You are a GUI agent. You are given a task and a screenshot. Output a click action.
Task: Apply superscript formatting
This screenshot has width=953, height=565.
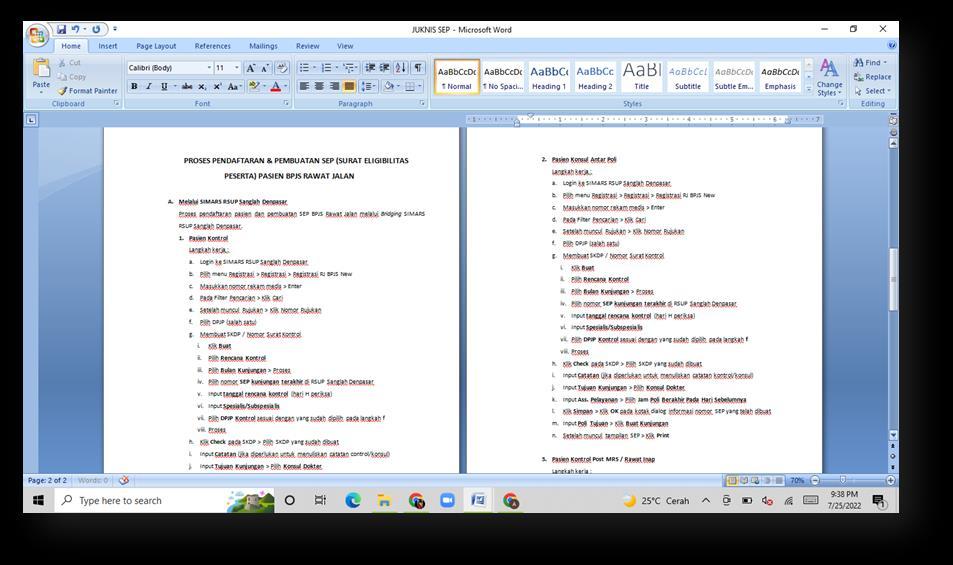click(x=217, y=86)
